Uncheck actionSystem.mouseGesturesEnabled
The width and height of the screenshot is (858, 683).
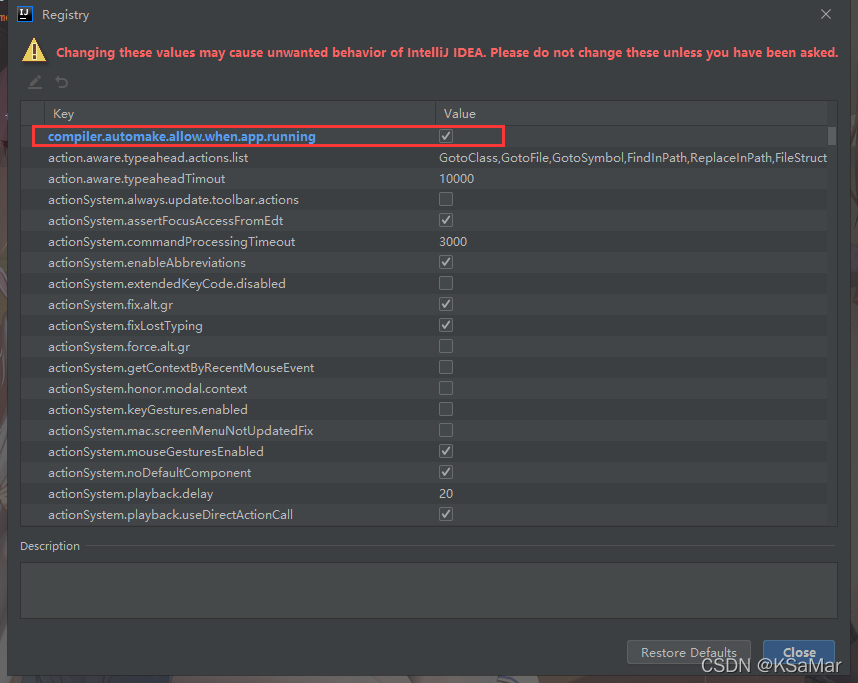(446, 451)
